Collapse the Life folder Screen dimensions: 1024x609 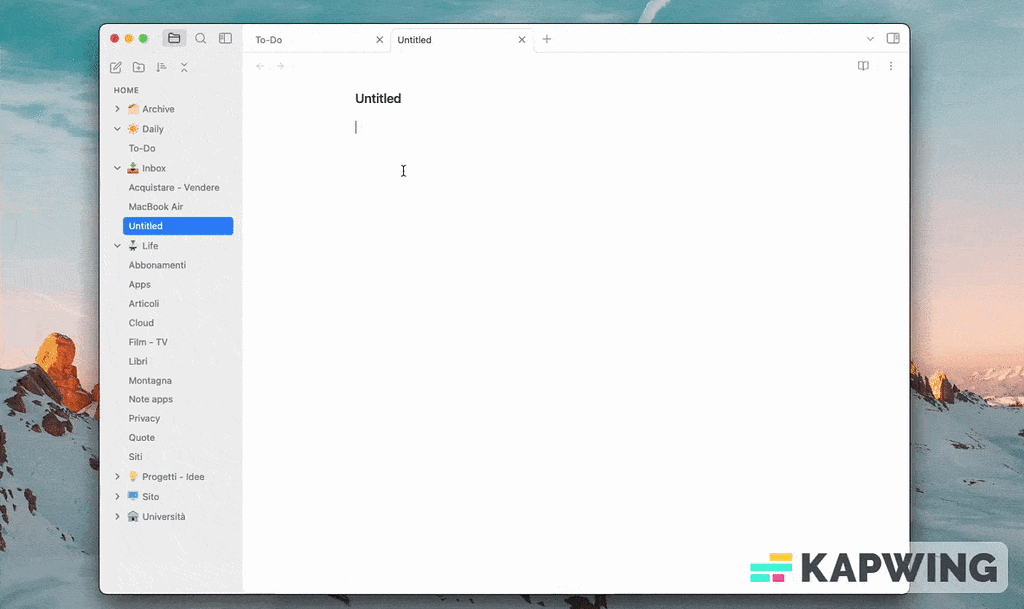(117, 246)
